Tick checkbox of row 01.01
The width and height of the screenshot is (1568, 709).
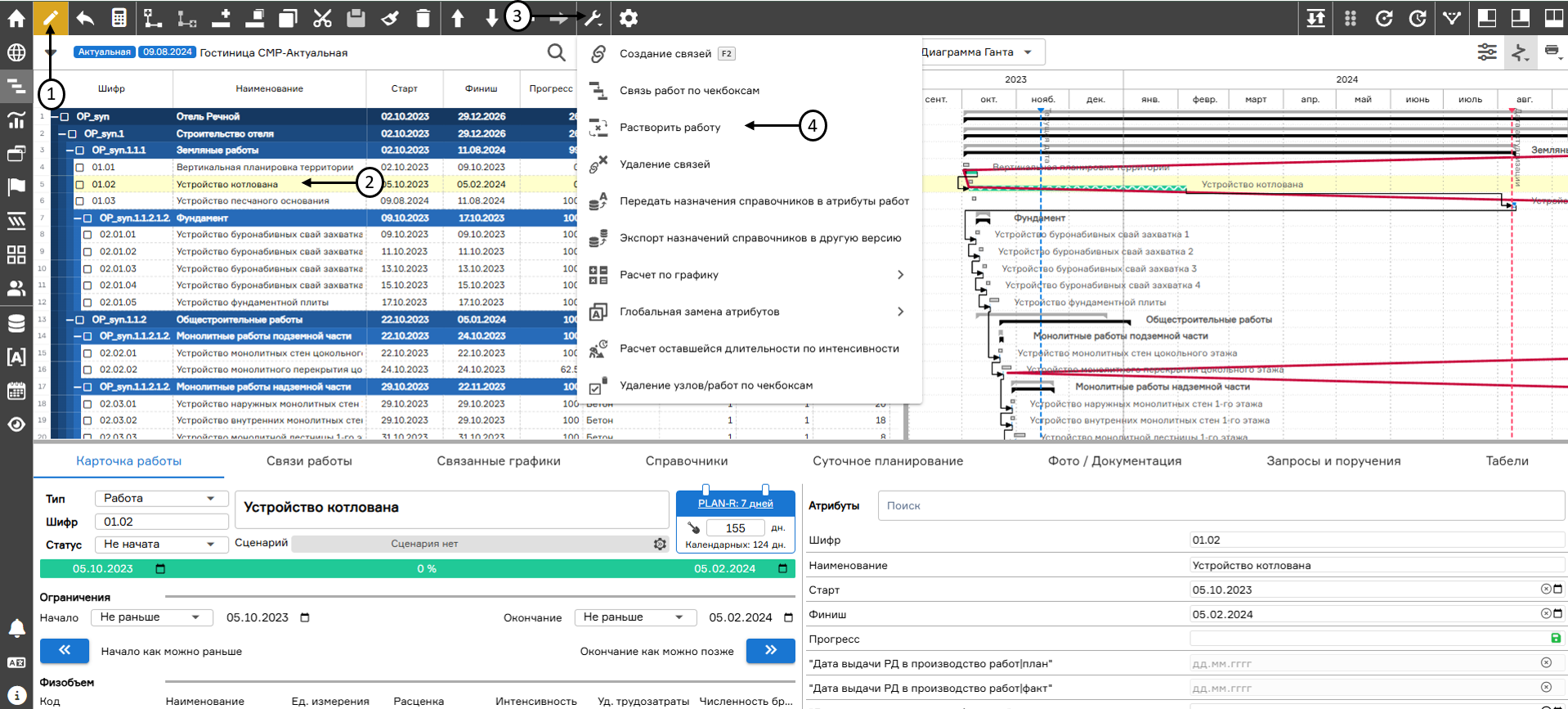(80, 168)
